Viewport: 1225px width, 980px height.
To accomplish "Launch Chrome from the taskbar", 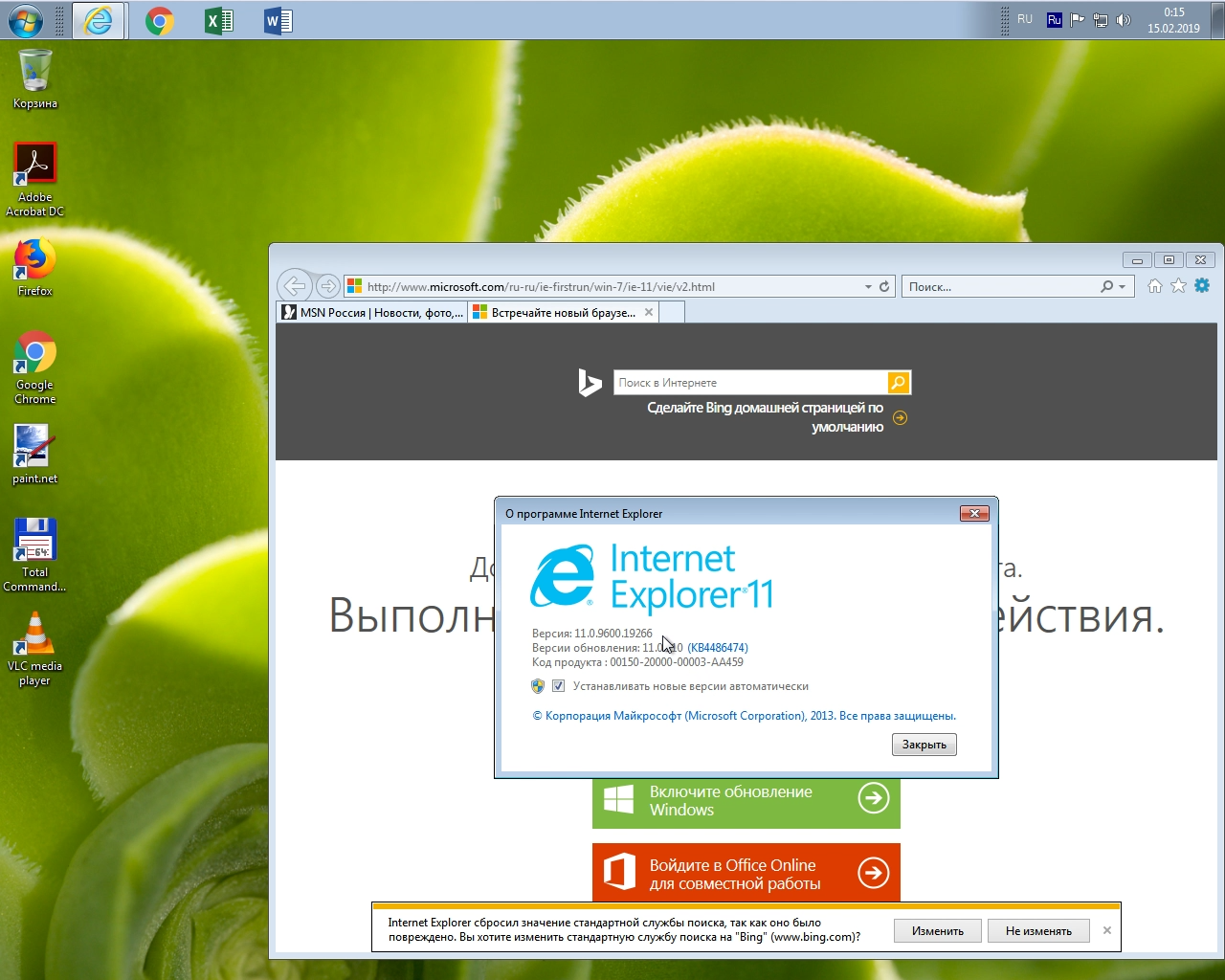I will click(159, 20).
